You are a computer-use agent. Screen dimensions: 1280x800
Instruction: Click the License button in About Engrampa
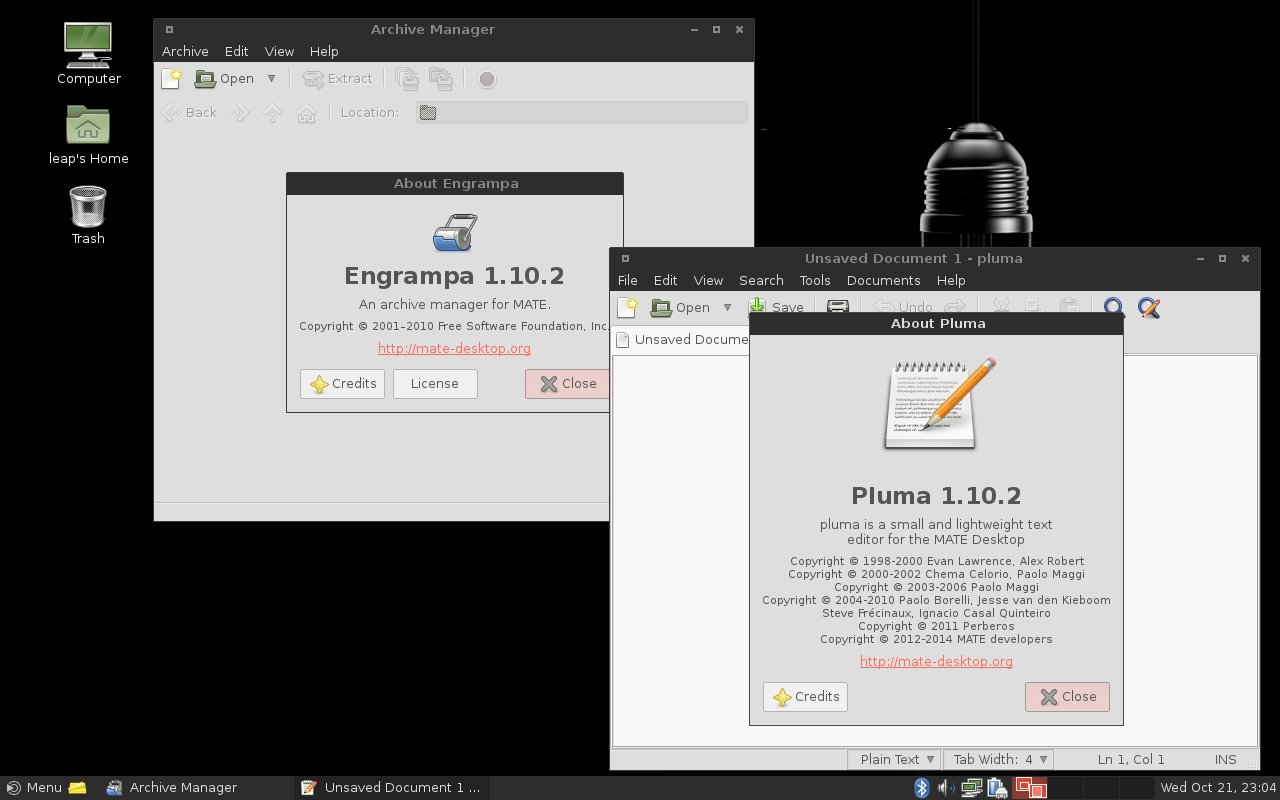tap(435, 384)
